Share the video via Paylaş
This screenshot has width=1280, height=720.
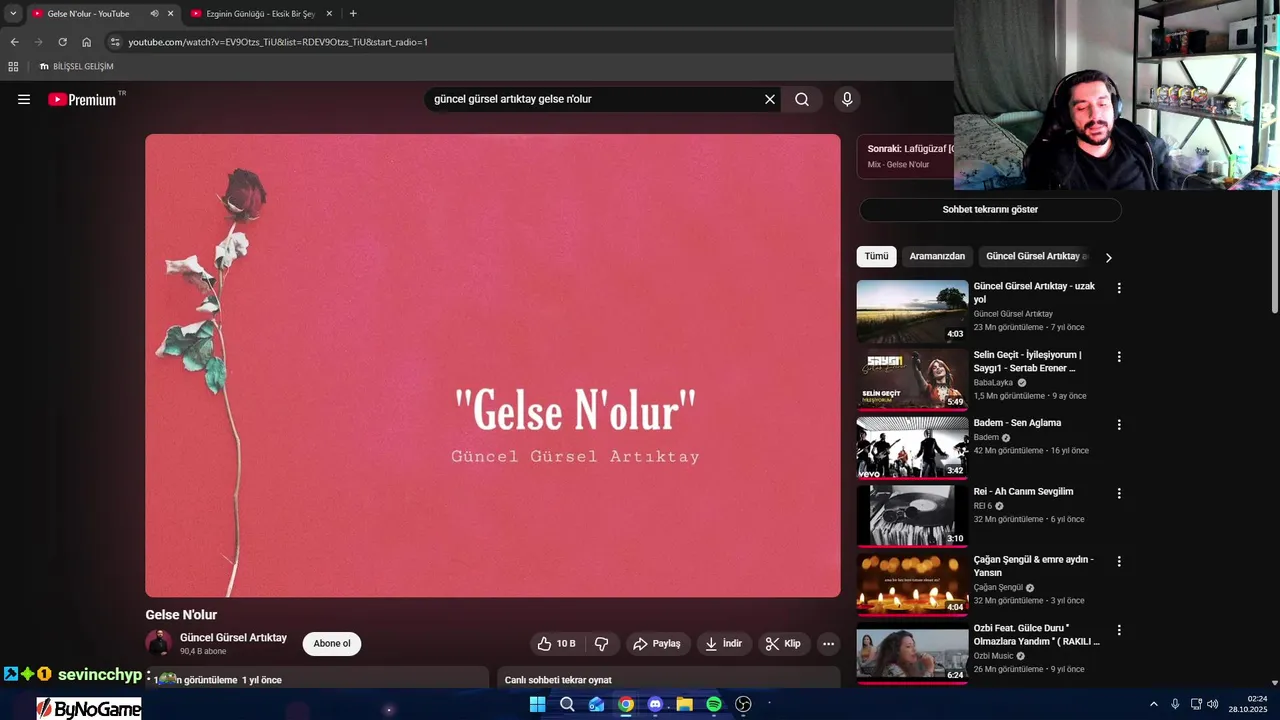point(658,644)
